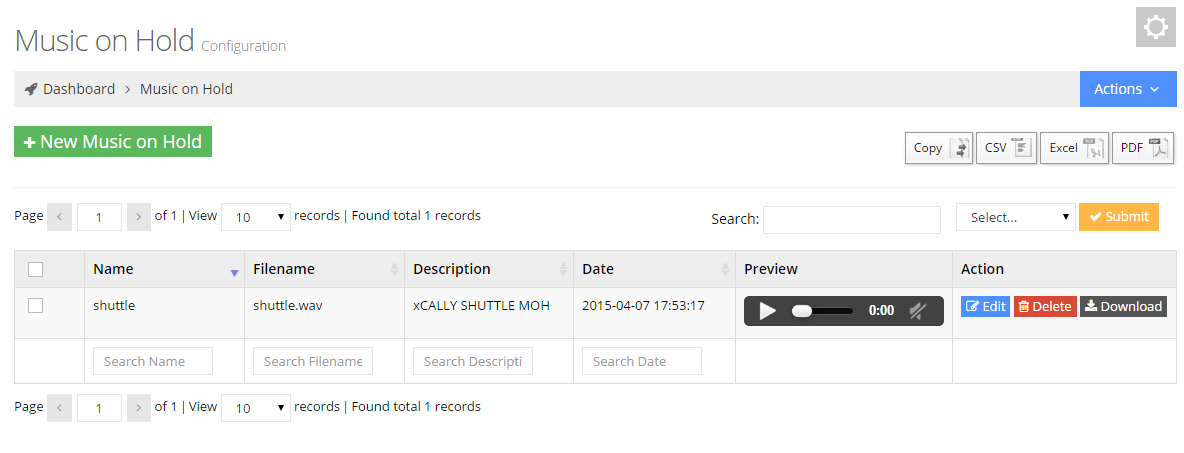Image resolution: width=1184 pixels, height=453 pixels.
Task: Open the top records-per-page dropdown
Action: click(256, 217)
